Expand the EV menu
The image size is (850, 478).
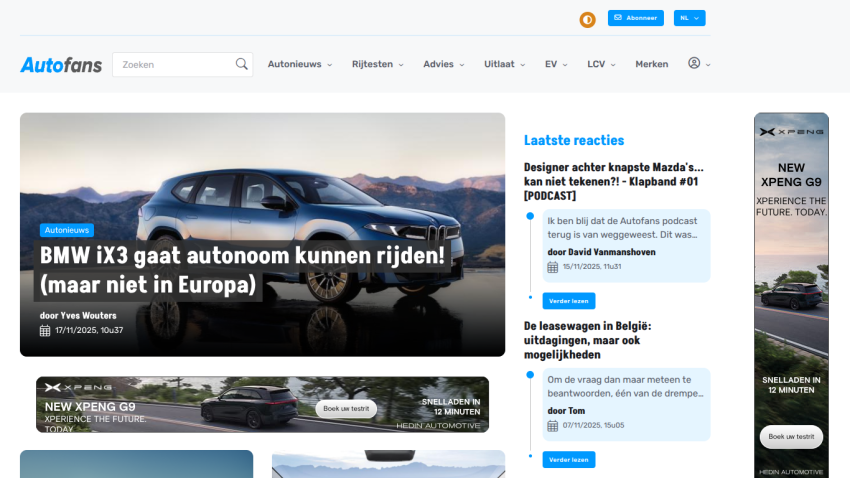(556, 64)
